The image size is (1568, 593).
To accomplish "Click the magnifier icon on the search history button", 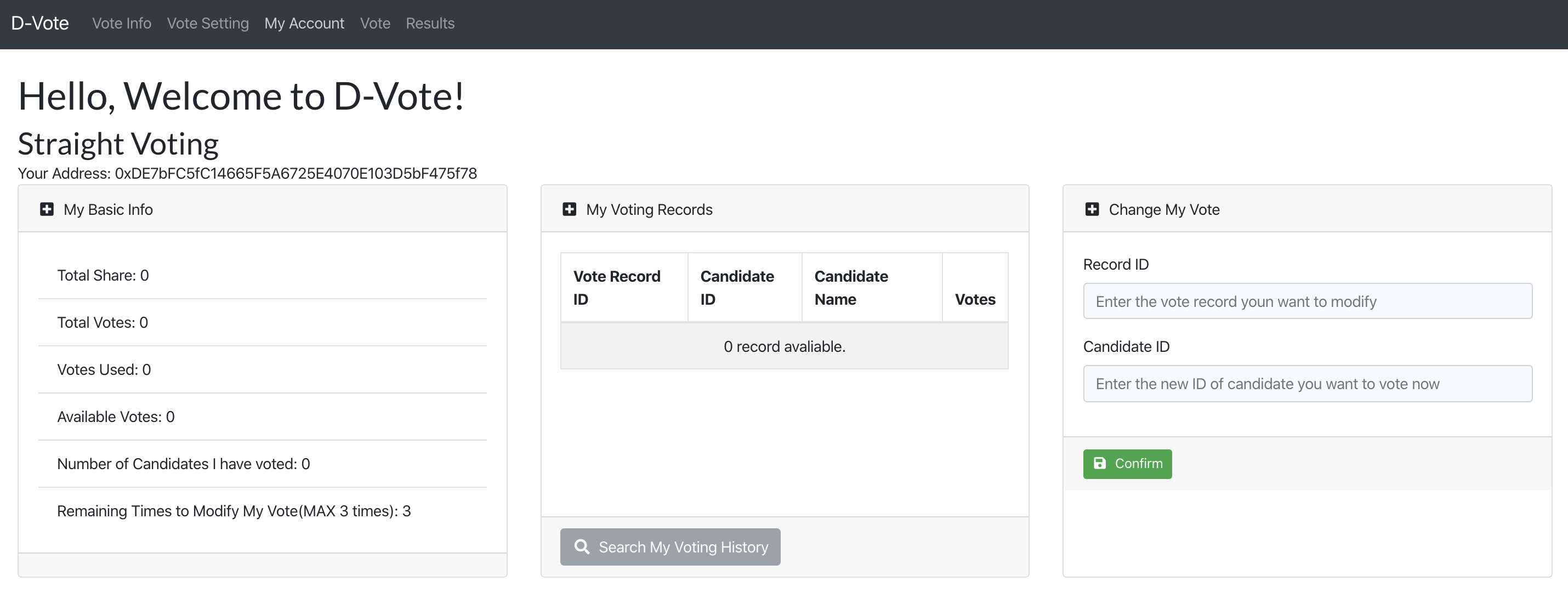I will pos(582,547).
